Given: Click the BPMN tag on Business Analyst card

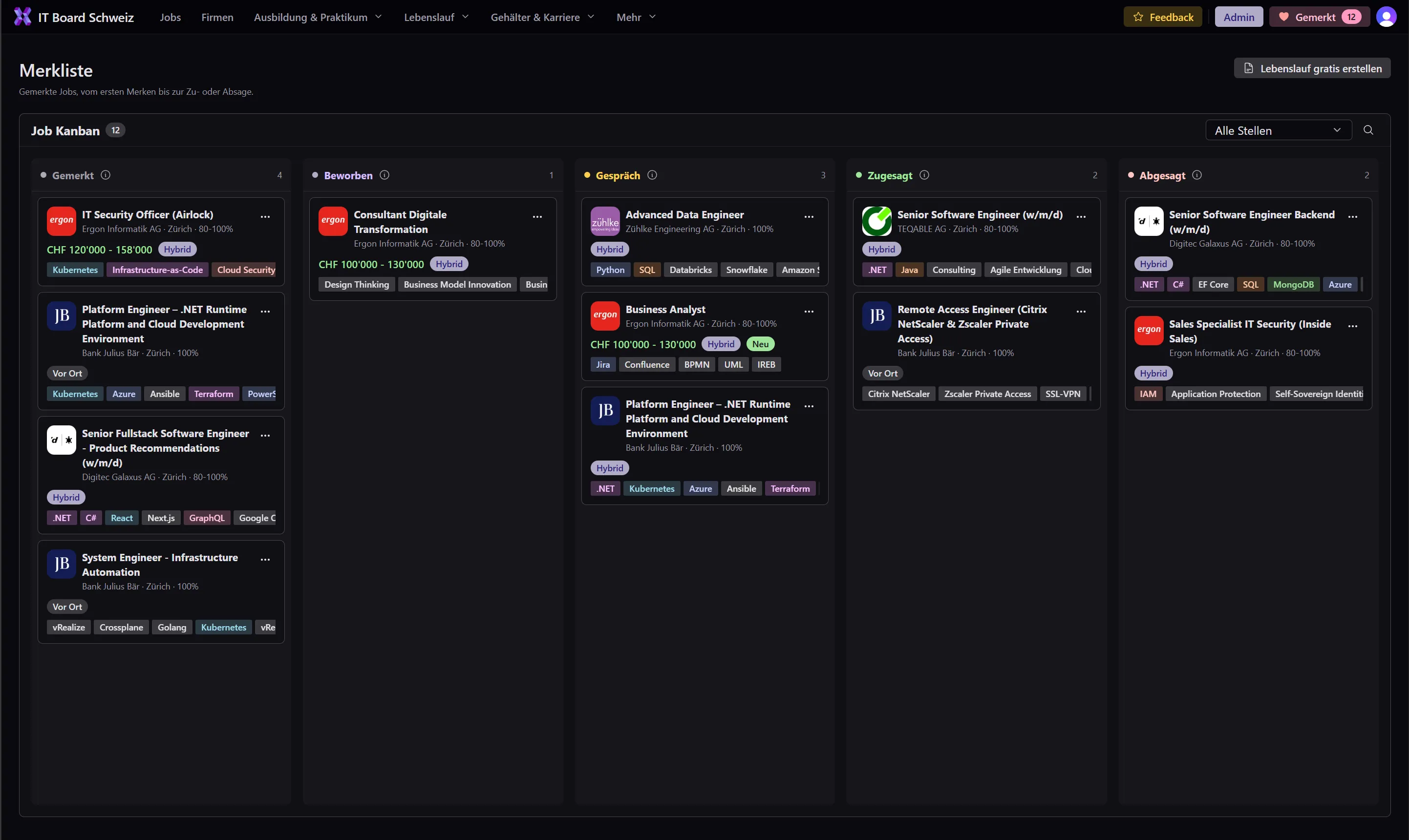Looking at the screenshot, I should (x=696, y=364).
